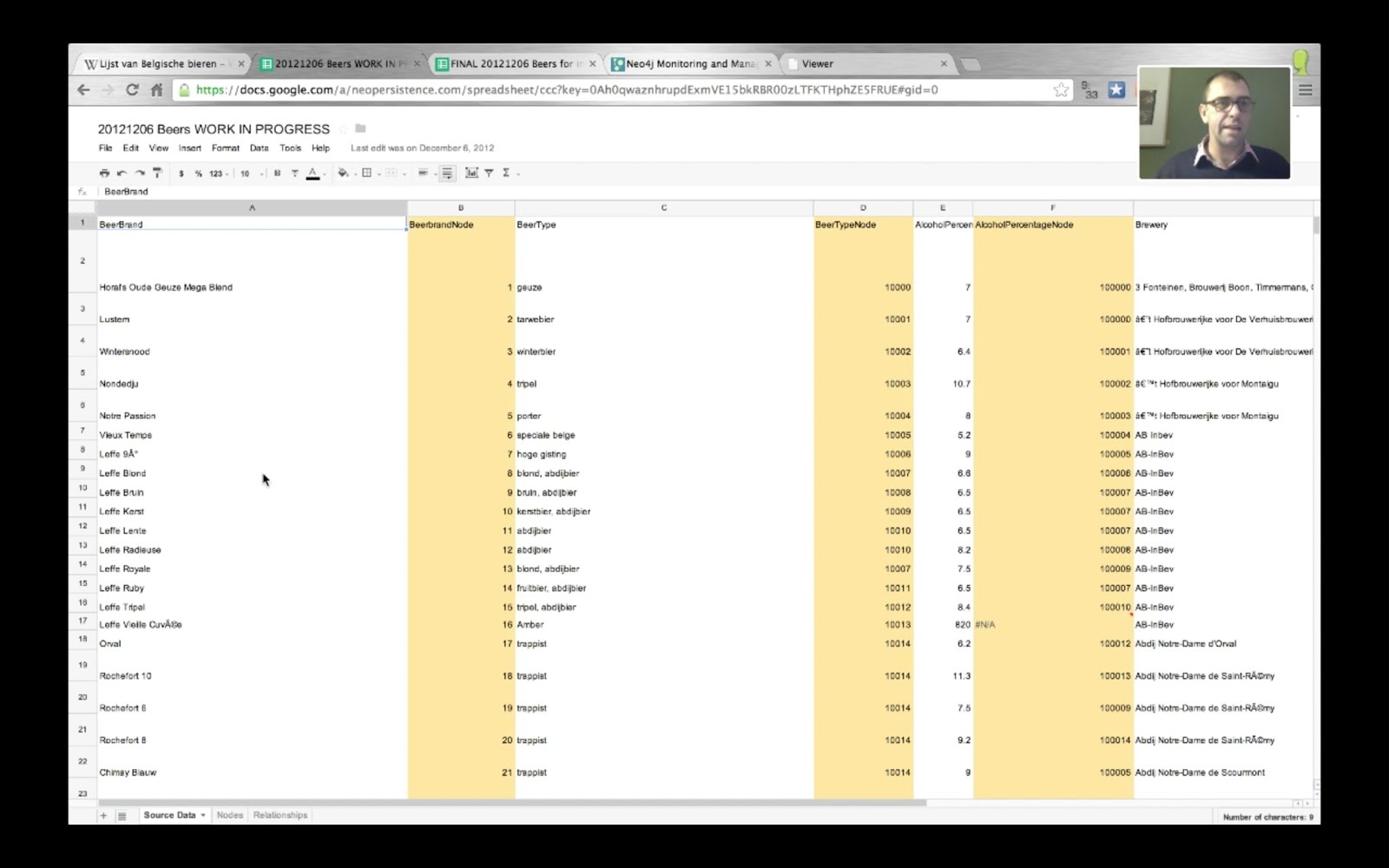Open a new browser tab

971,64
